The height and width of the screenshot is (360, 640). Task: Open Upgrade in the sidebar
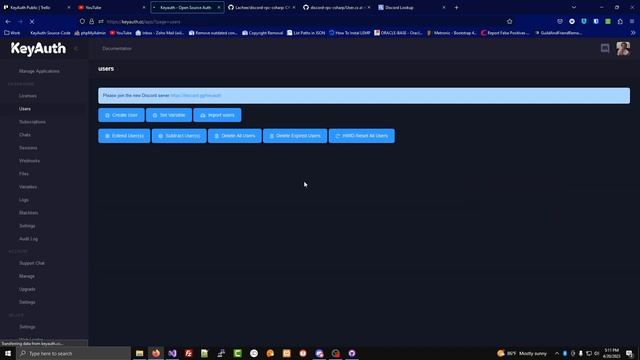[x=27, y=289]
